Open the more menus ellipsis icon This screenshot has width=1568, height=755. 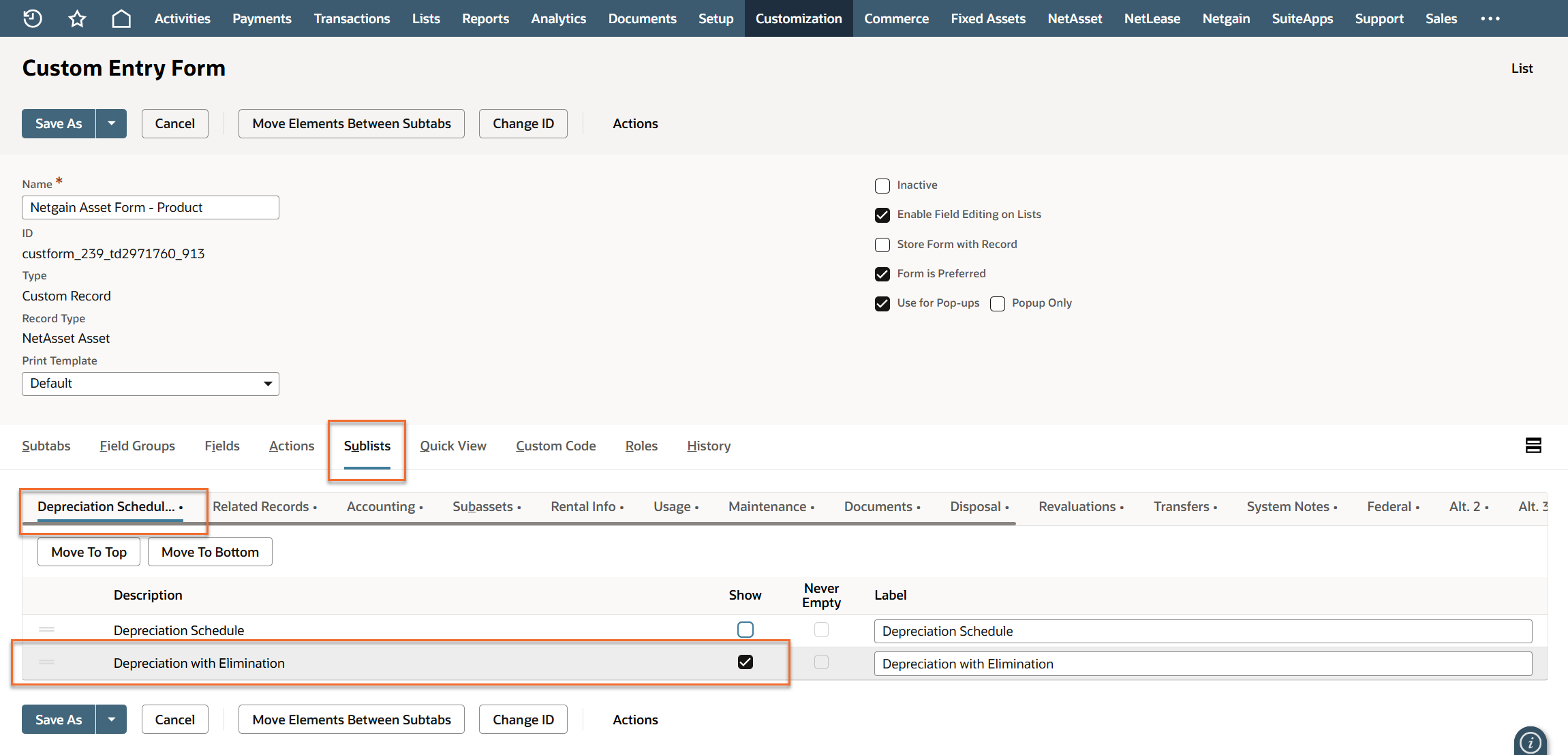[x=1490, y=18]
